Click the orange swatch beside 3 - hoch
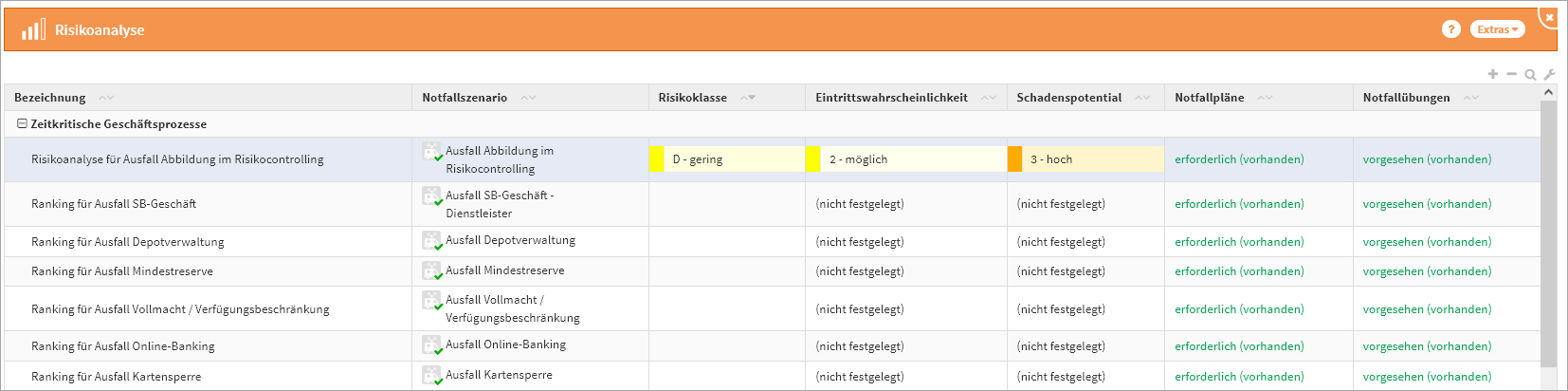 click(x=1014, y=159)
